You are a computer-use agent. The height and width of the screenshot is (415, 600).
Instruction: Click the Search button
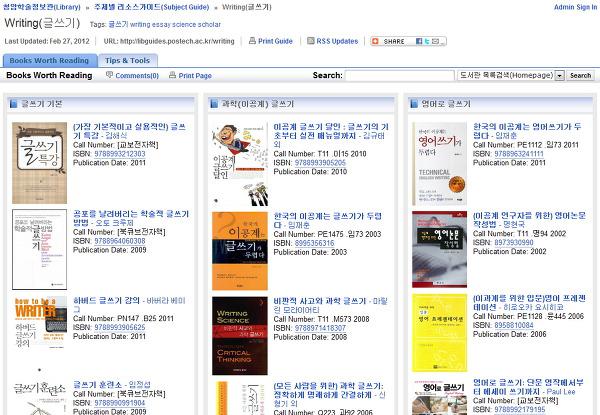pyautogui.click(x=580, y=75)
